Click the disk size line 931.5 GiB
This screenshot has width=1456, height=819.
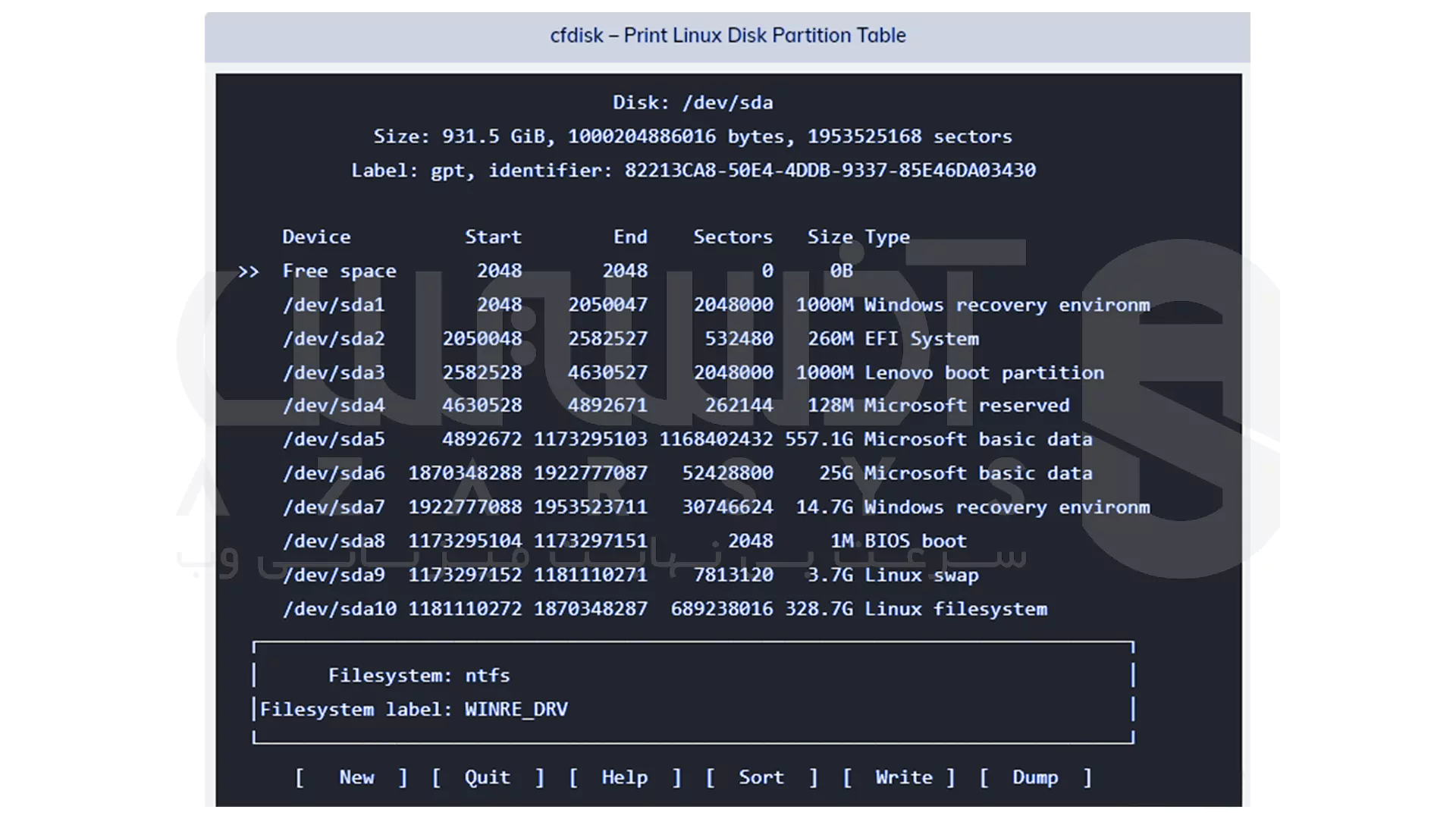tap(693, 136)
